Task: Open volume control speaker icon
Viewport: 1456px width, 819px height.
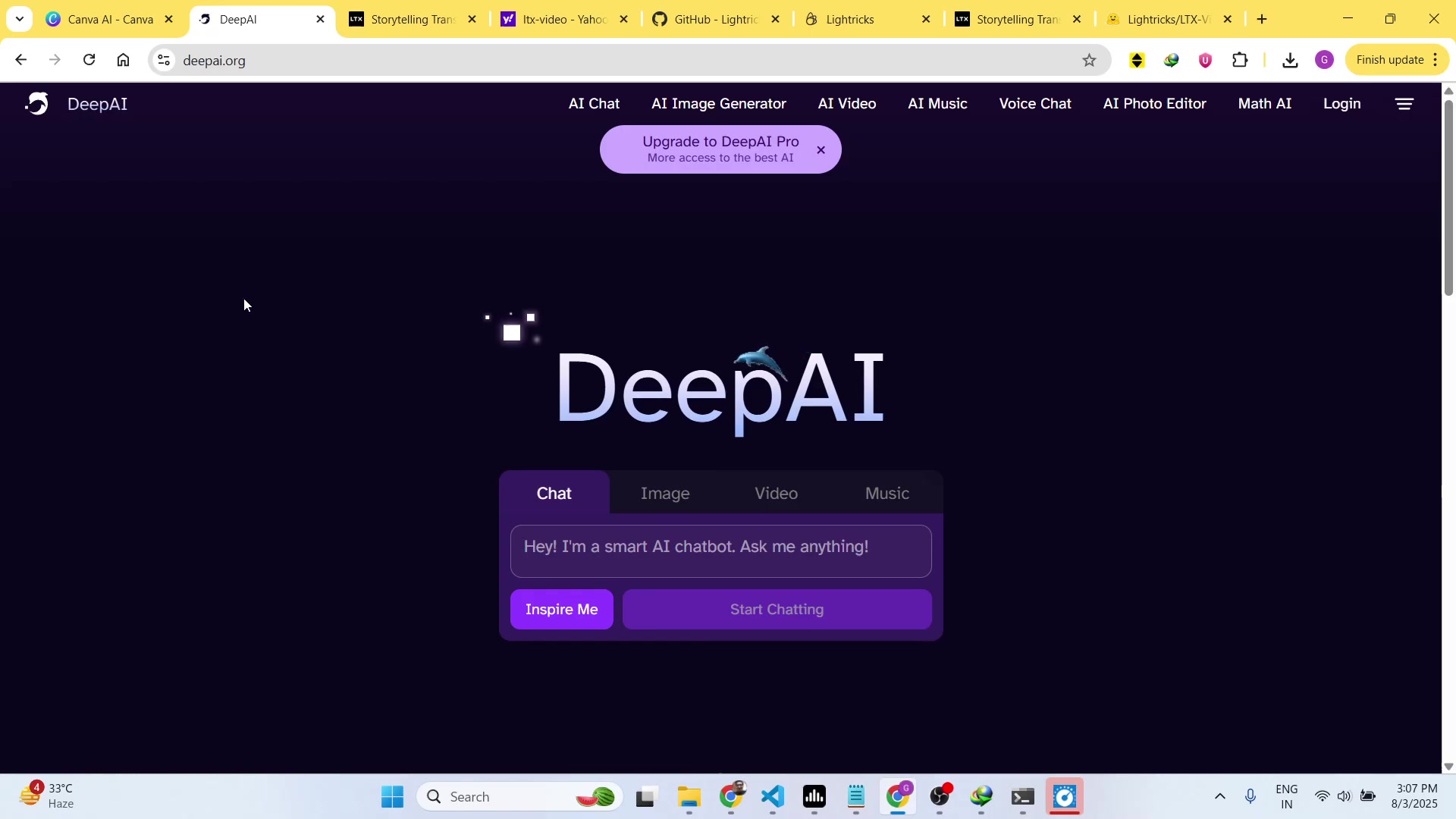Action: (1345, 796)
